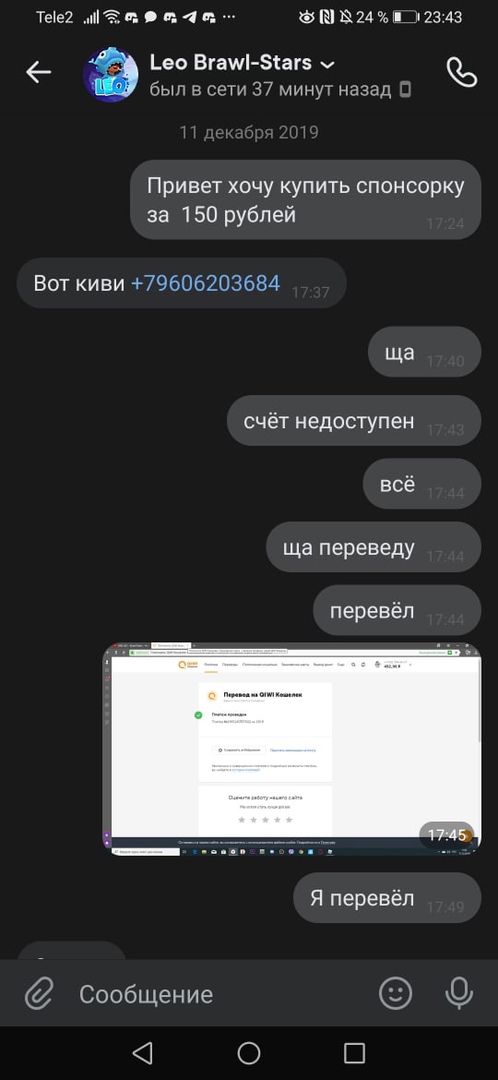Select the 'Я перевёл' message bubble
This screenshot has height=1080, width=498.
pos(387,898)
